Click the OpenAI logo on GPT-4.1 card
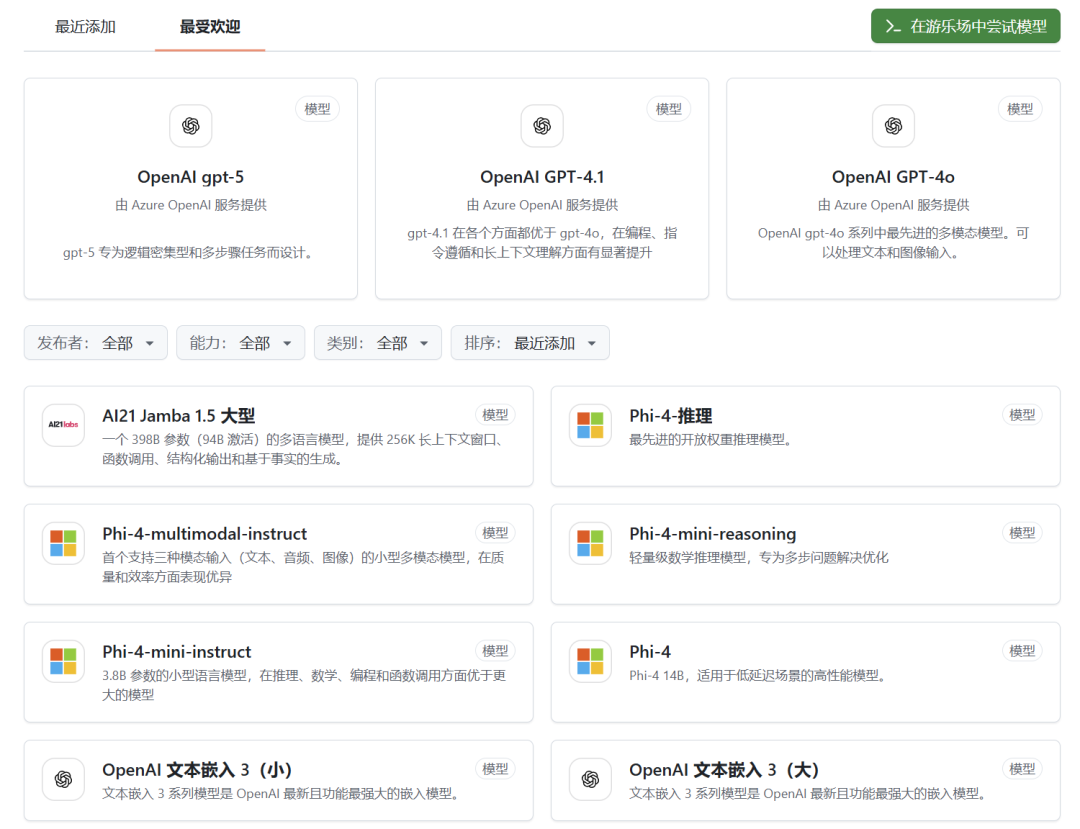Screen dimensions: 1080x829 tap(542, 126)
